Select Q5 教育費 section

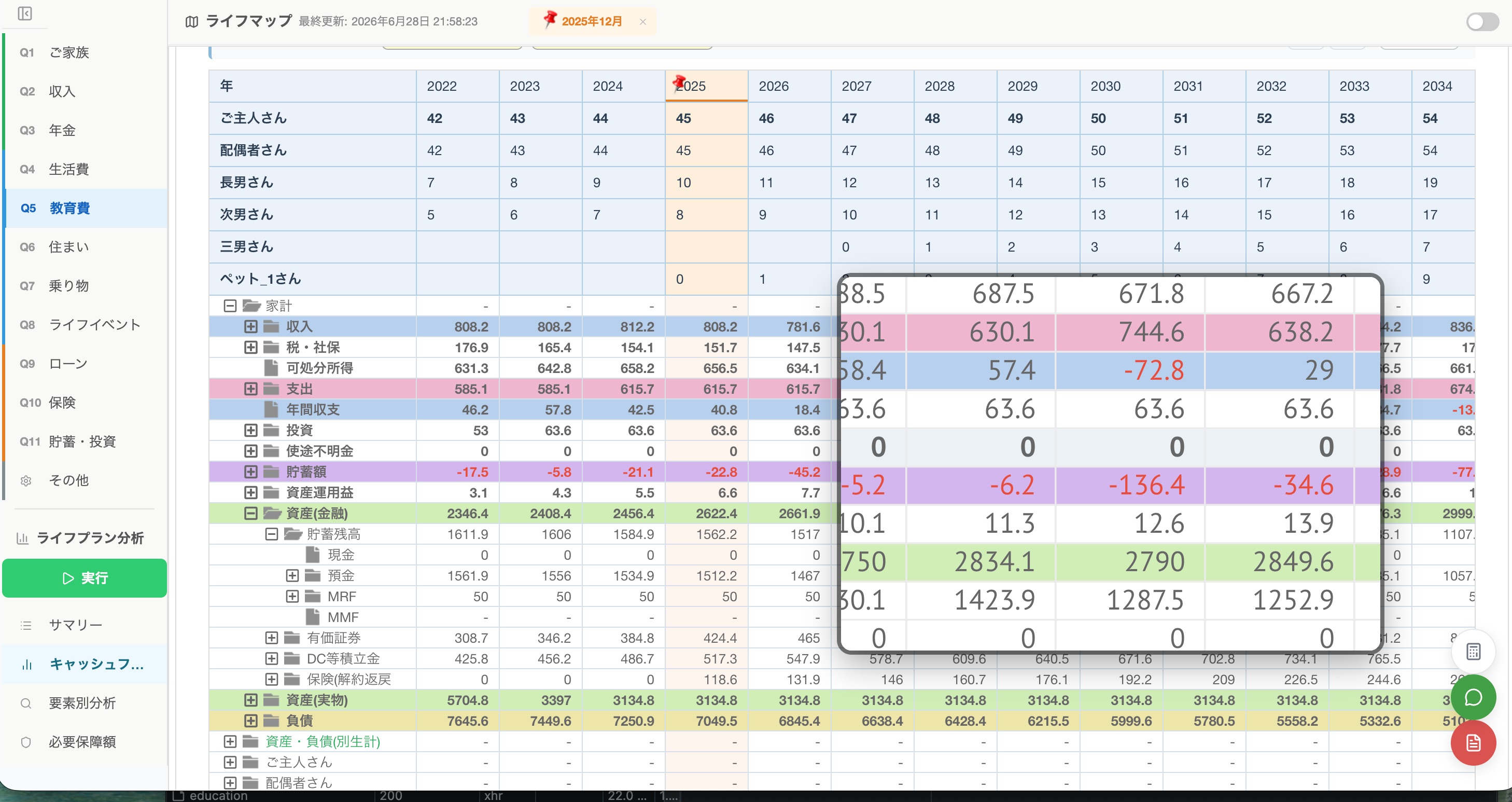pyautogui.click(x=85, y=208)
